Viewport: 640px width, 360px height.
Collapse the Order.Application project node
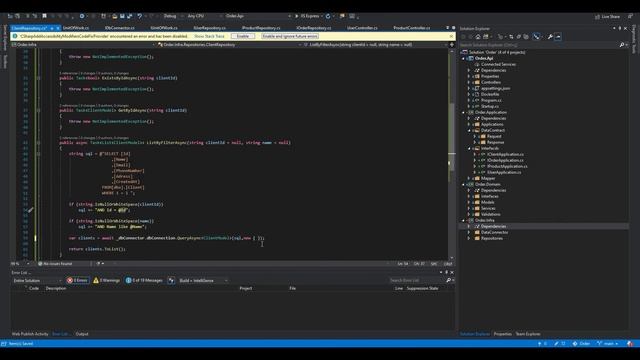click(464, 112)
